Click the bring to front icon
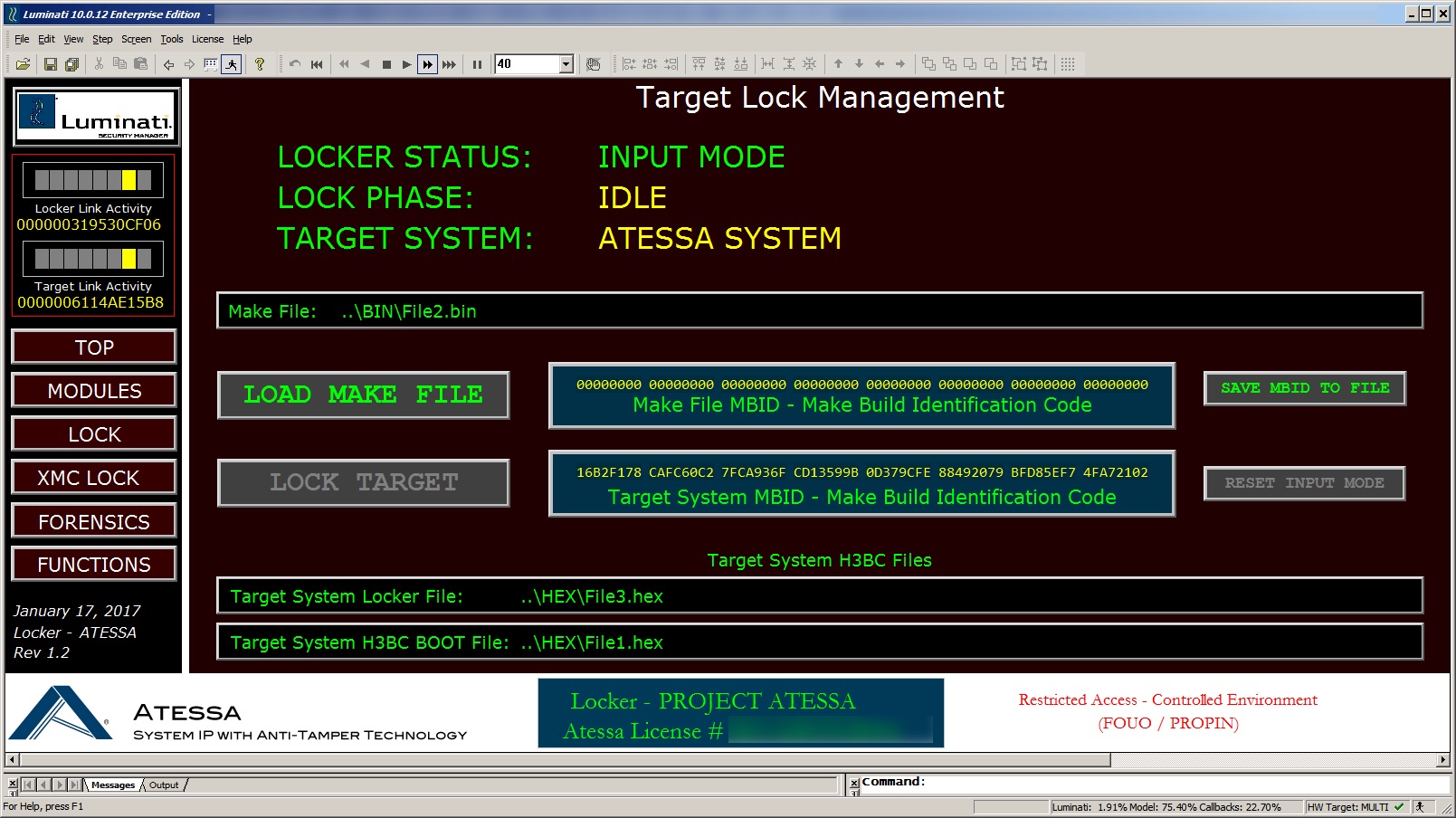Viewport: 1456px width, 818px height. click(x=928, y=64)
